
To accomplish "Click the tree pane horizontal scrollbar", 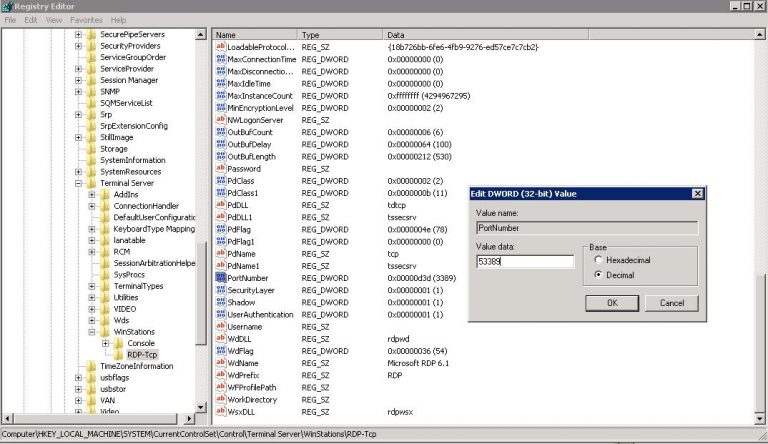I will pos(98,419).
